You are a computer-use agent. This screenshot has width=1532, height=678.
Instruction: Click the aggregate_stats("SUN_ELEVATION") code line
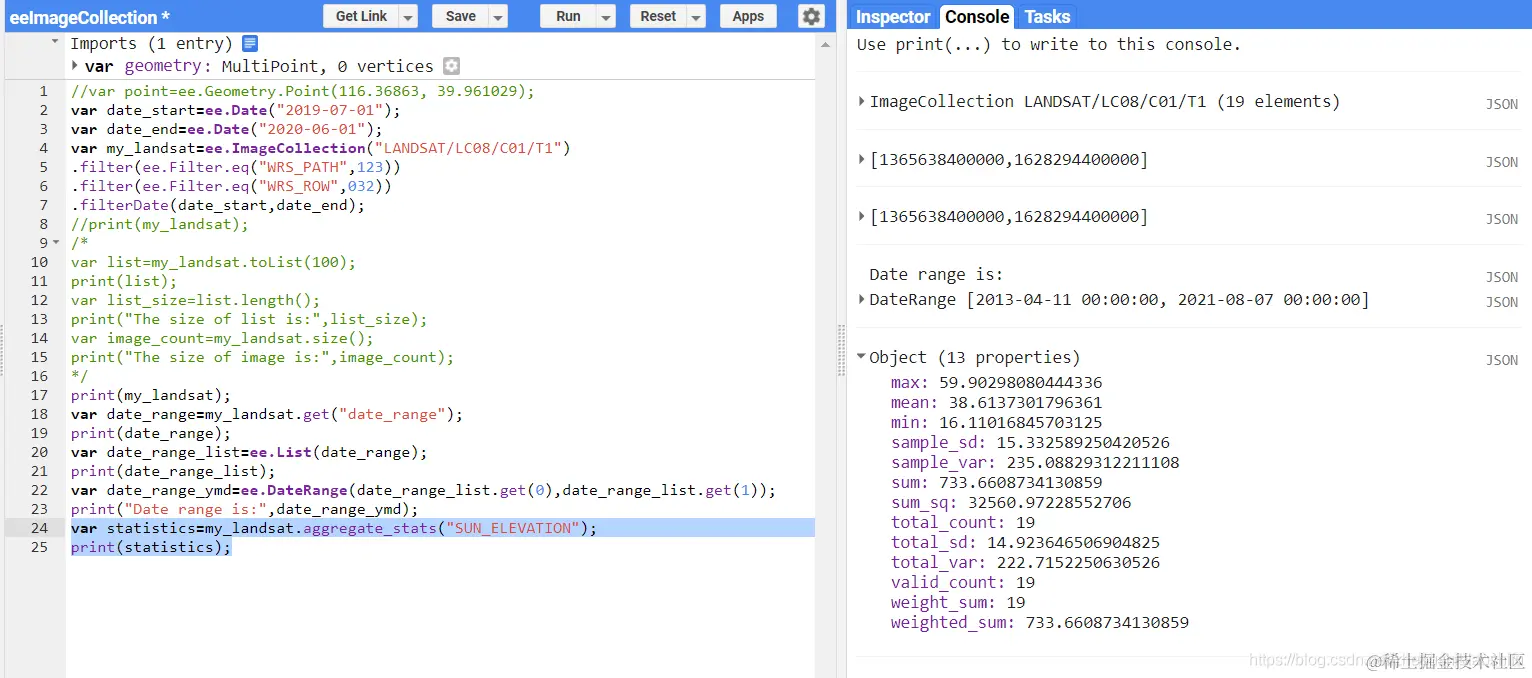(x=334, y=528)
